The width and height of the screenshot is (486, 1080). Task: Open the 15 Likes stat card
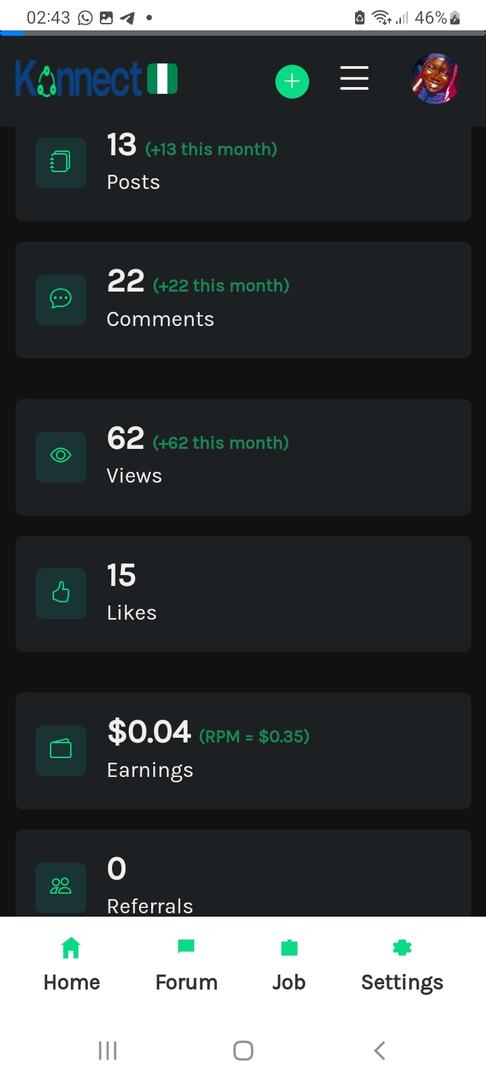243,594
